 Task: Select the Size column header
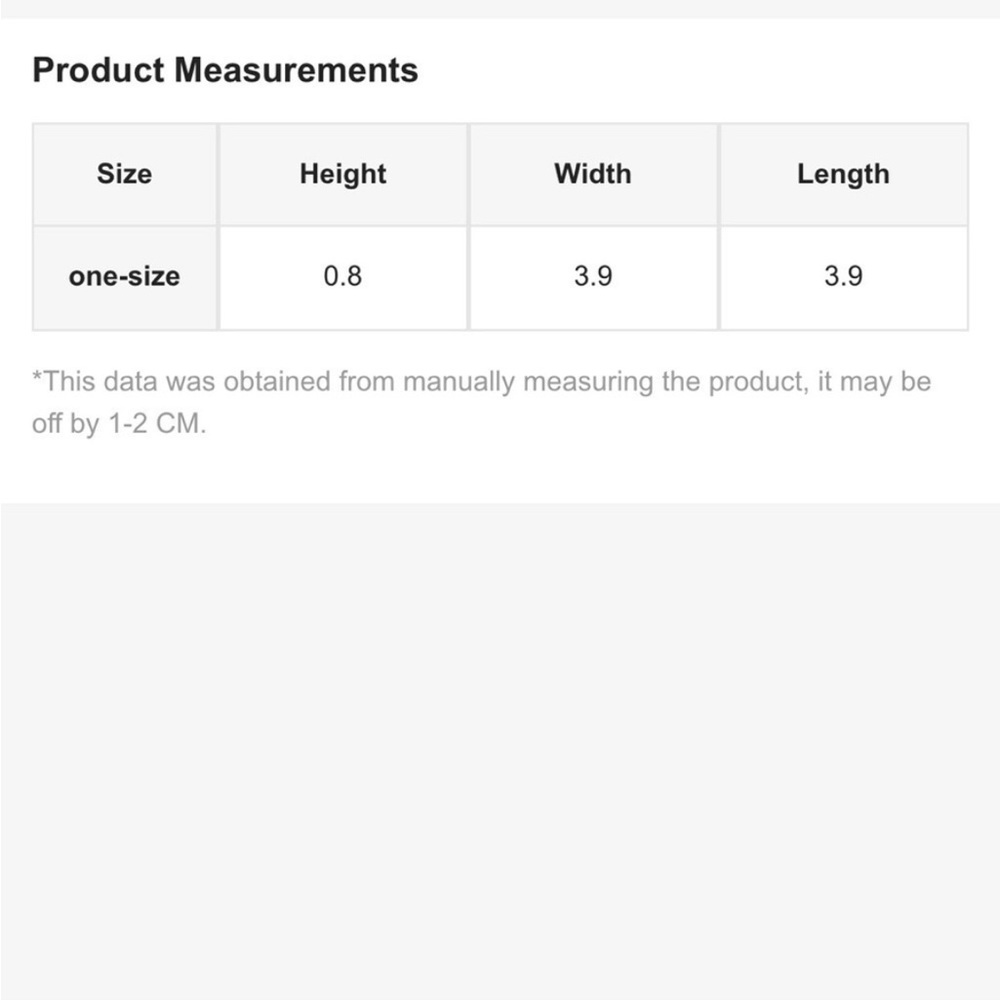pyautogui.click(x=124, y=174)
